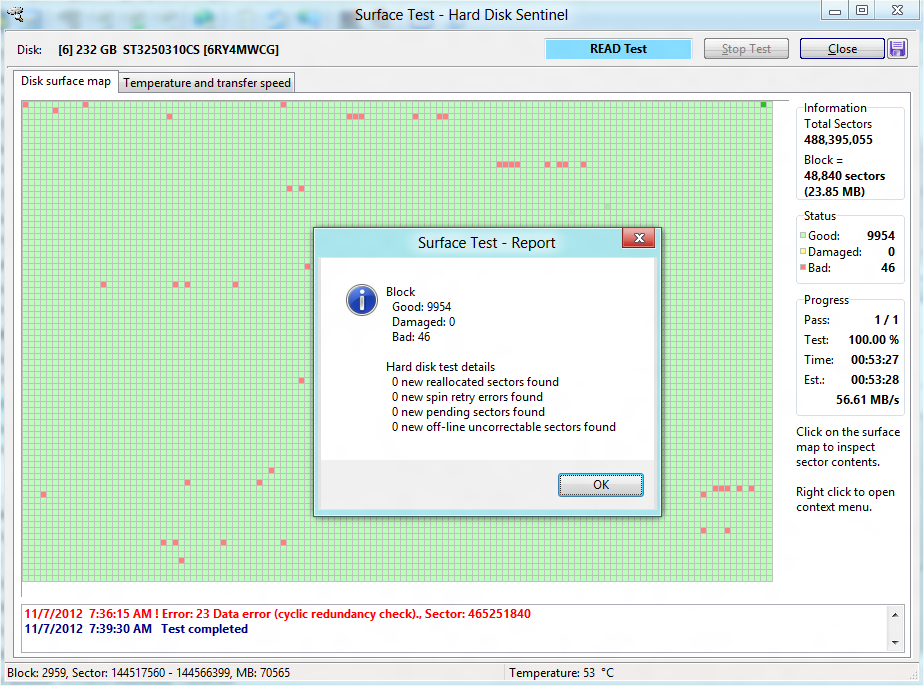Click the save report floppy disk icon
The width and height of the screenshot is (924, 686).
pyautogui.click(x=897, y=49)
